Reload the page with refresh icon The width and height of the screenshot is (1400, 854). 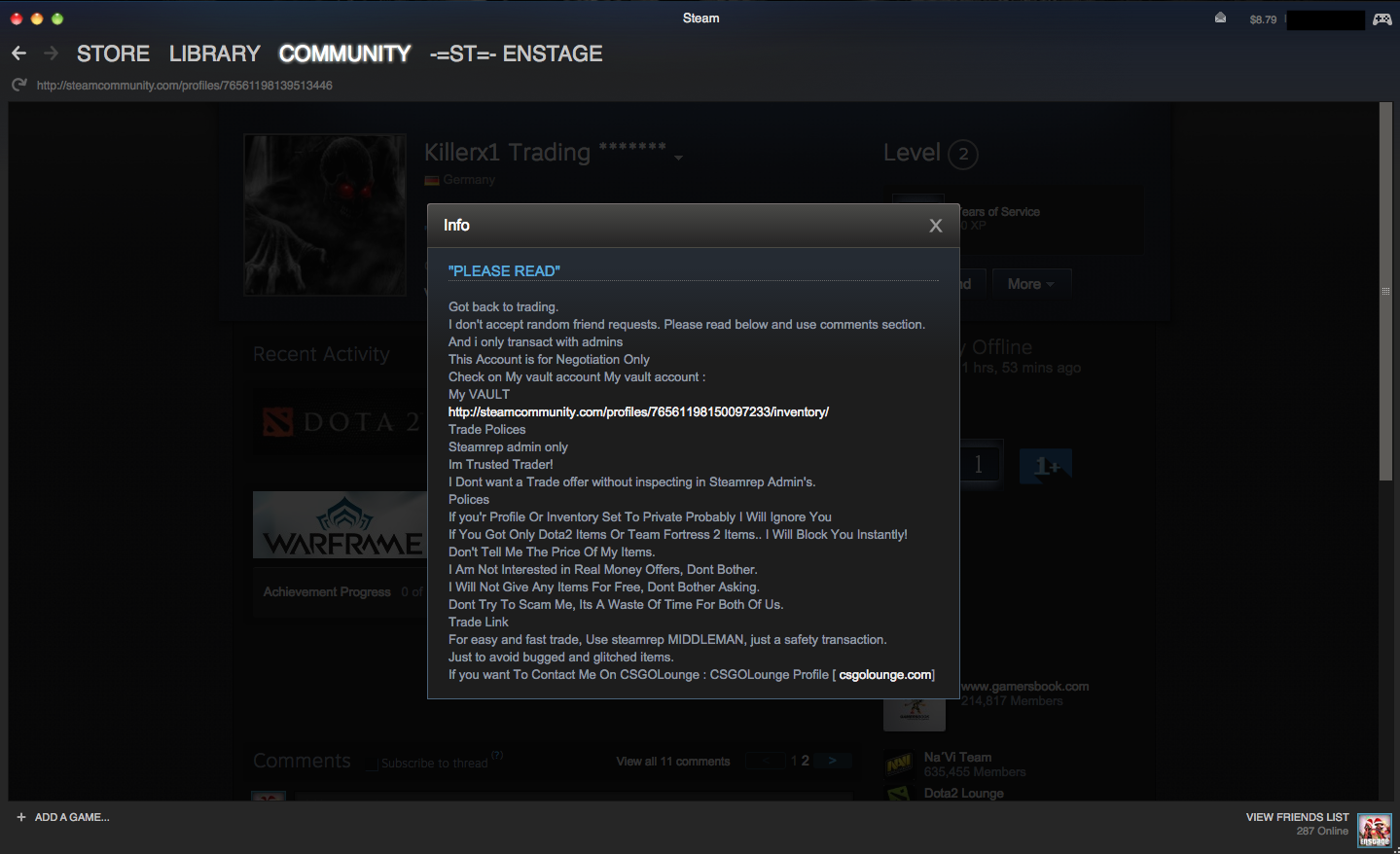coord(19,86)
